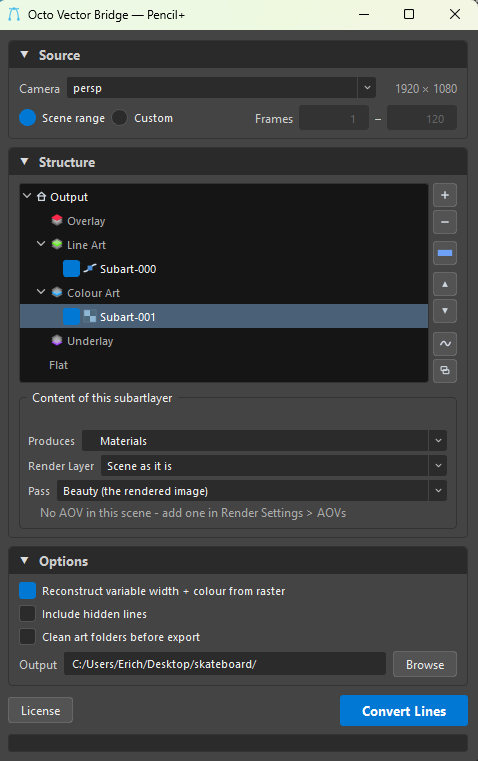Screen dimensions: 478x761
Task: Click the Browse button
Action: pos(425,664)
